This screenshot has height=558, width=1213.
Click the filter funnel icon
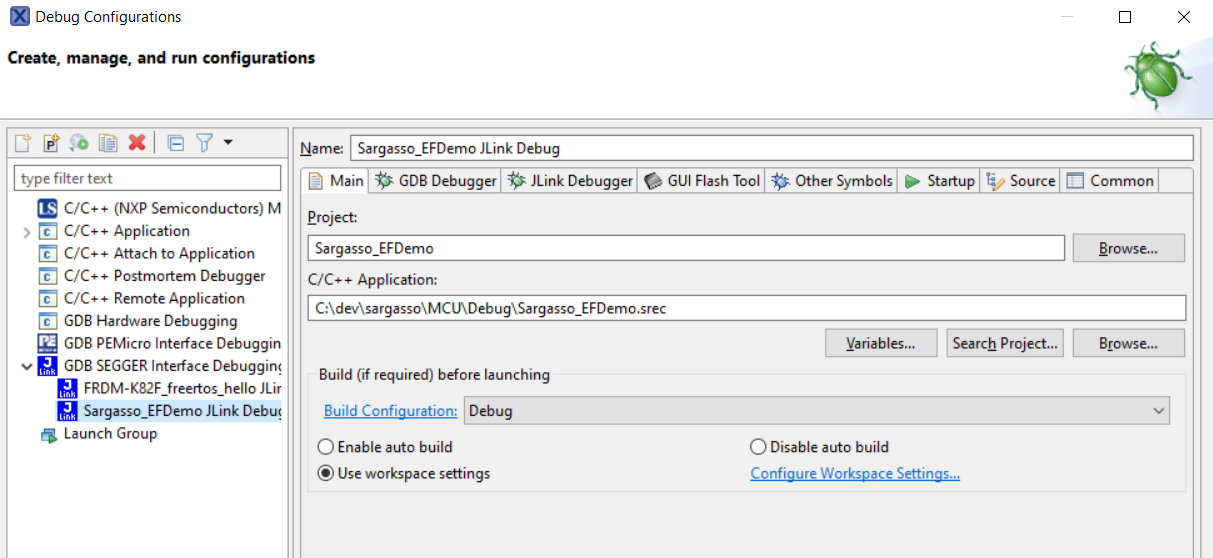tap(204, 143)
